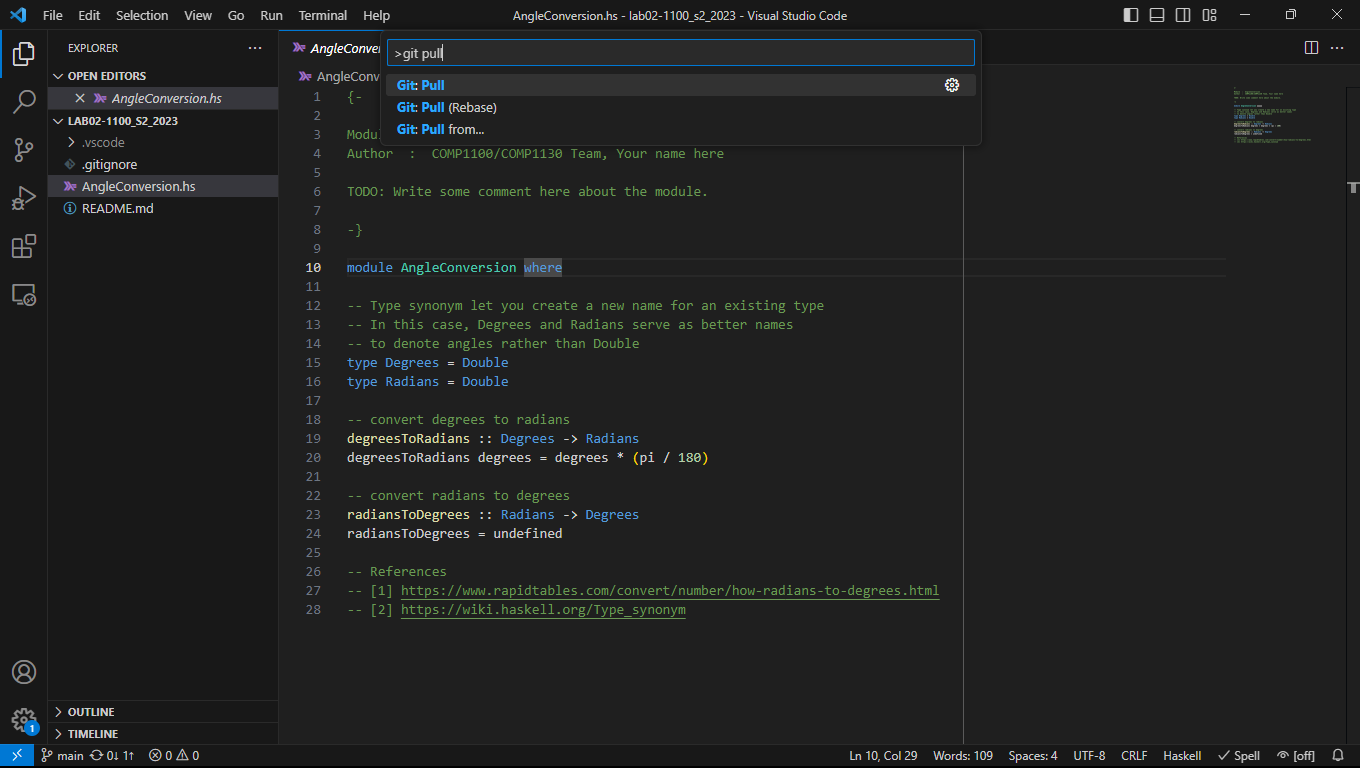
Task: Open Customize Layout icon
Action: [1210, 15]
